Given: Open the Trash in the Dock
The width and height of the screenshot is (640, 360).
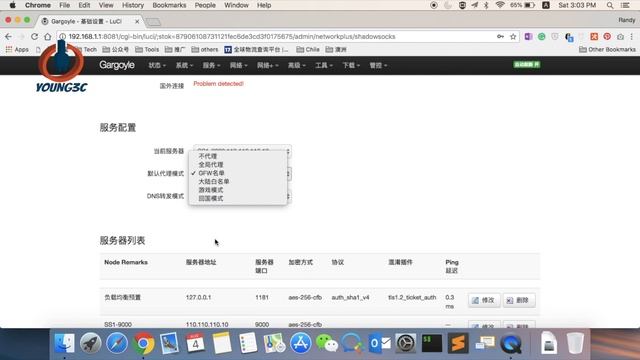Looking at the screenshot, I should [x=575, y=343].
